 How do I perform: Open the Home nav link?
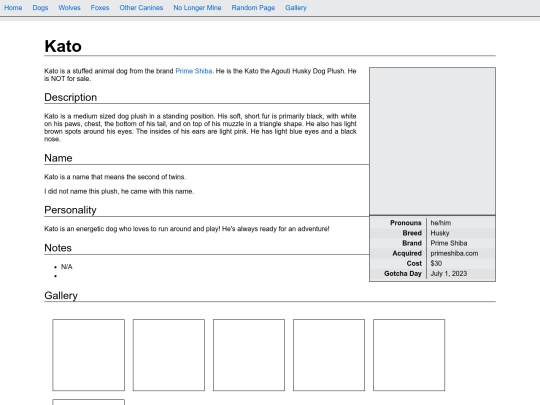pyautogui.click(x=13, y=8)
